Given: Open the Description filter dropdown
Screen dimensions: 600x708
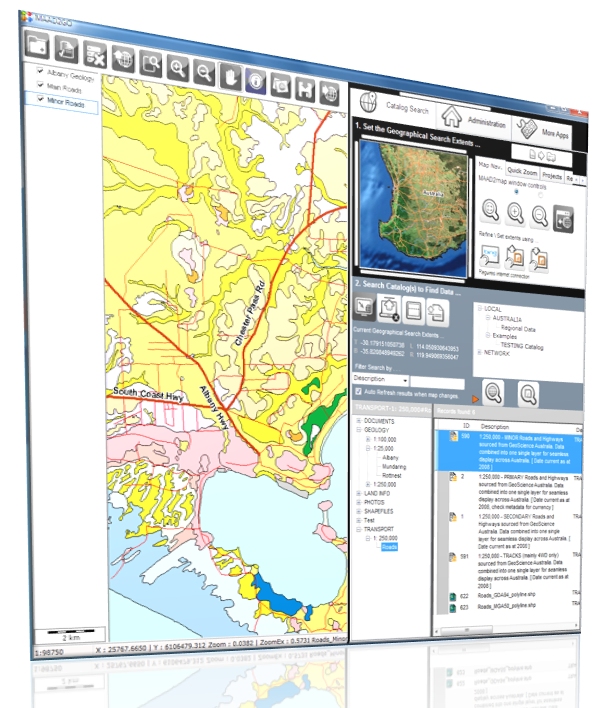Looking at the screenshot, I should [x=405, y=381].
